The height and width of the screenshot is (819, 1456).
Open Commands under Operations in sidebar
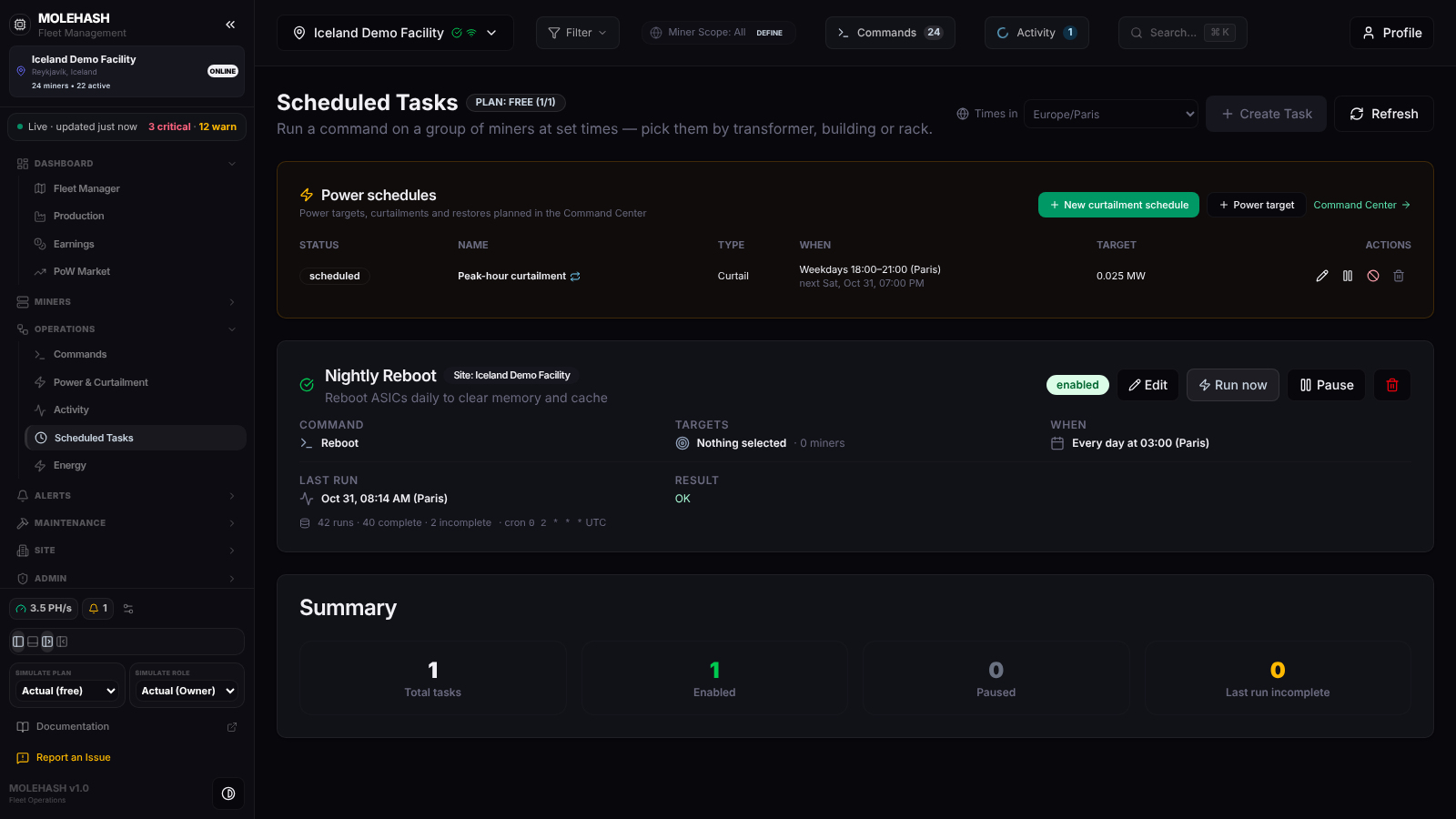(x=136, y=354)
